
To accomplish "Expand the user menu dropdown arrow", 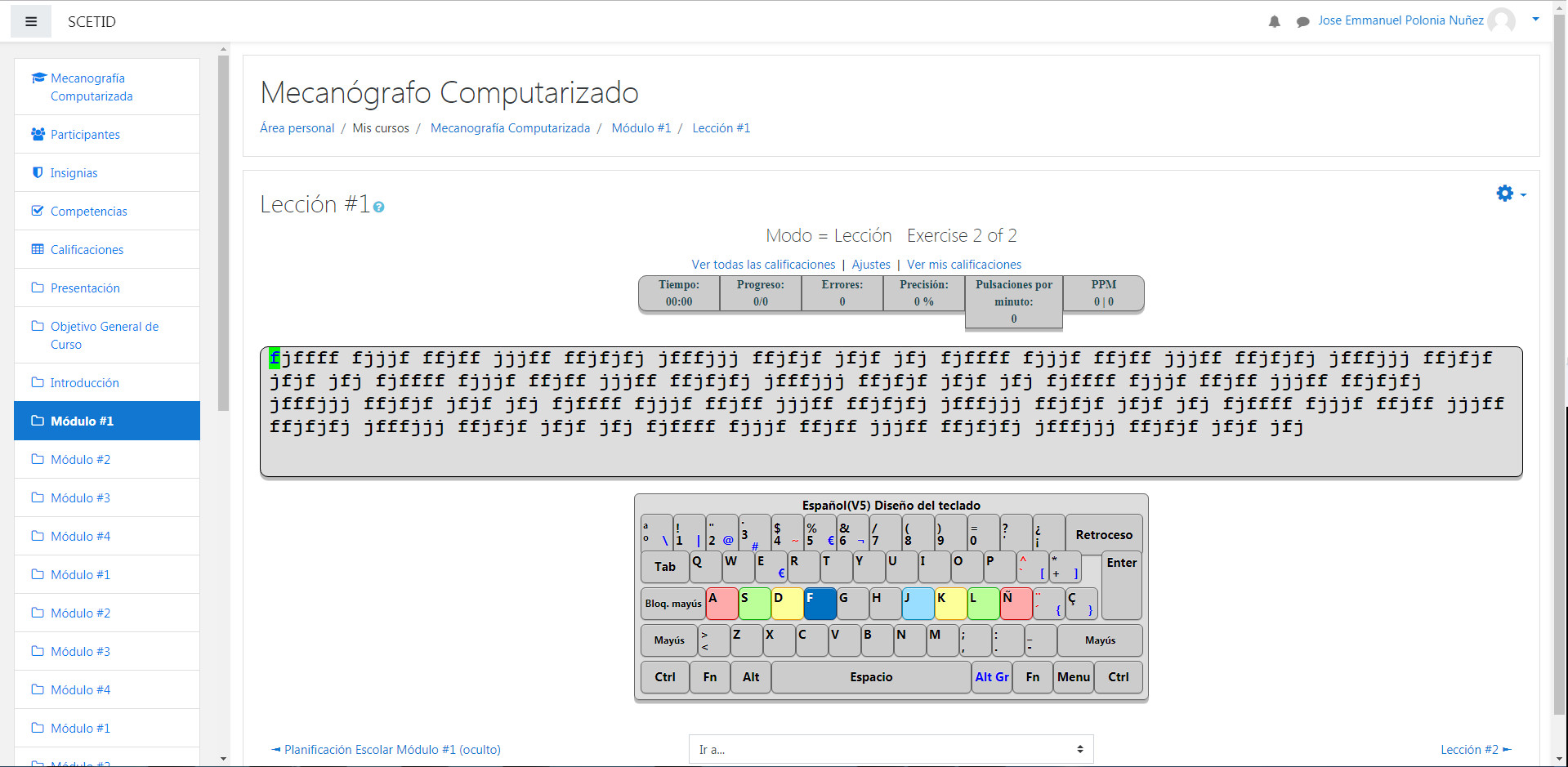I will (1535, 20).
